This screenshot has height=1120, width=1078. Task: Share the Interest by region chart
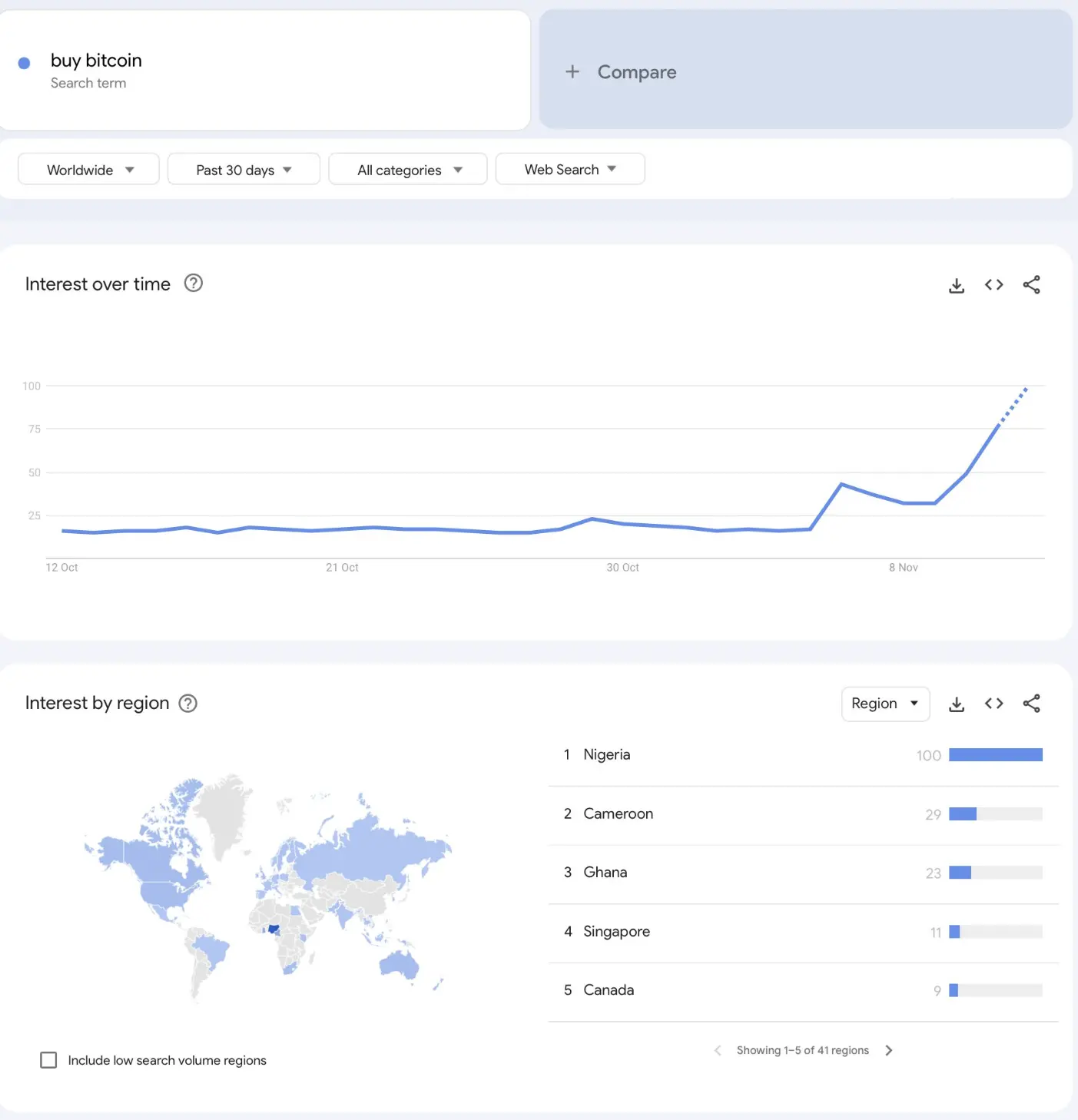tap(1031, 704)
